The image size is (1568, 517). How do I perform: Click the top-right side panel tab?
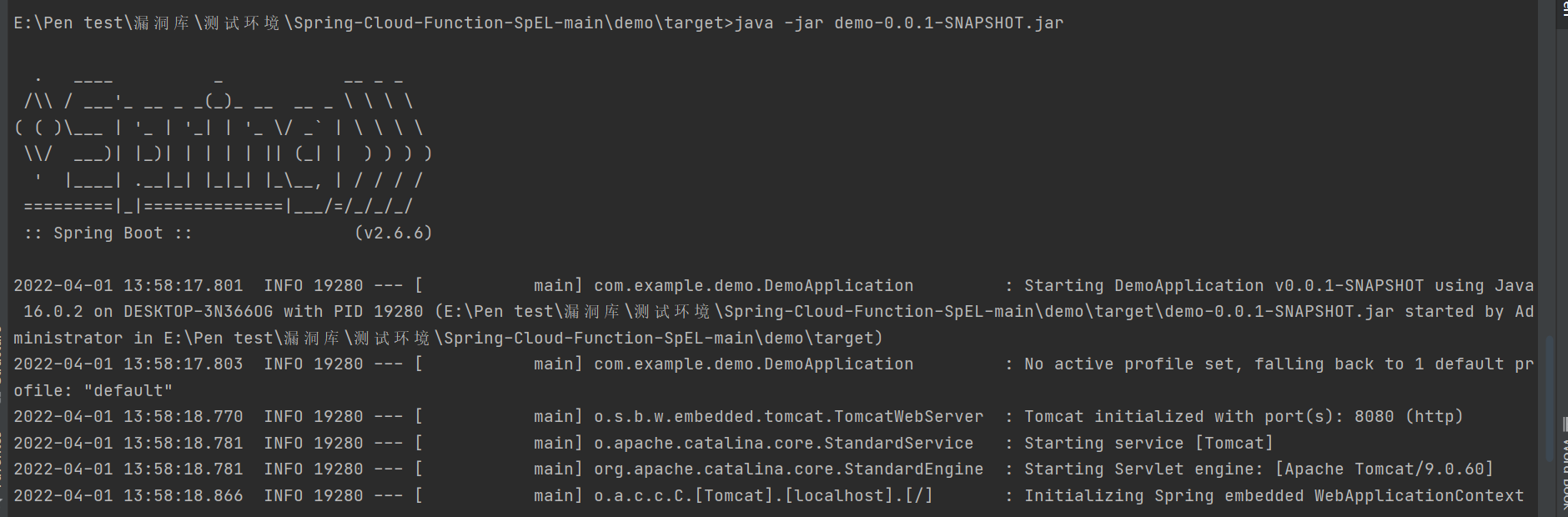(1563, 14)
